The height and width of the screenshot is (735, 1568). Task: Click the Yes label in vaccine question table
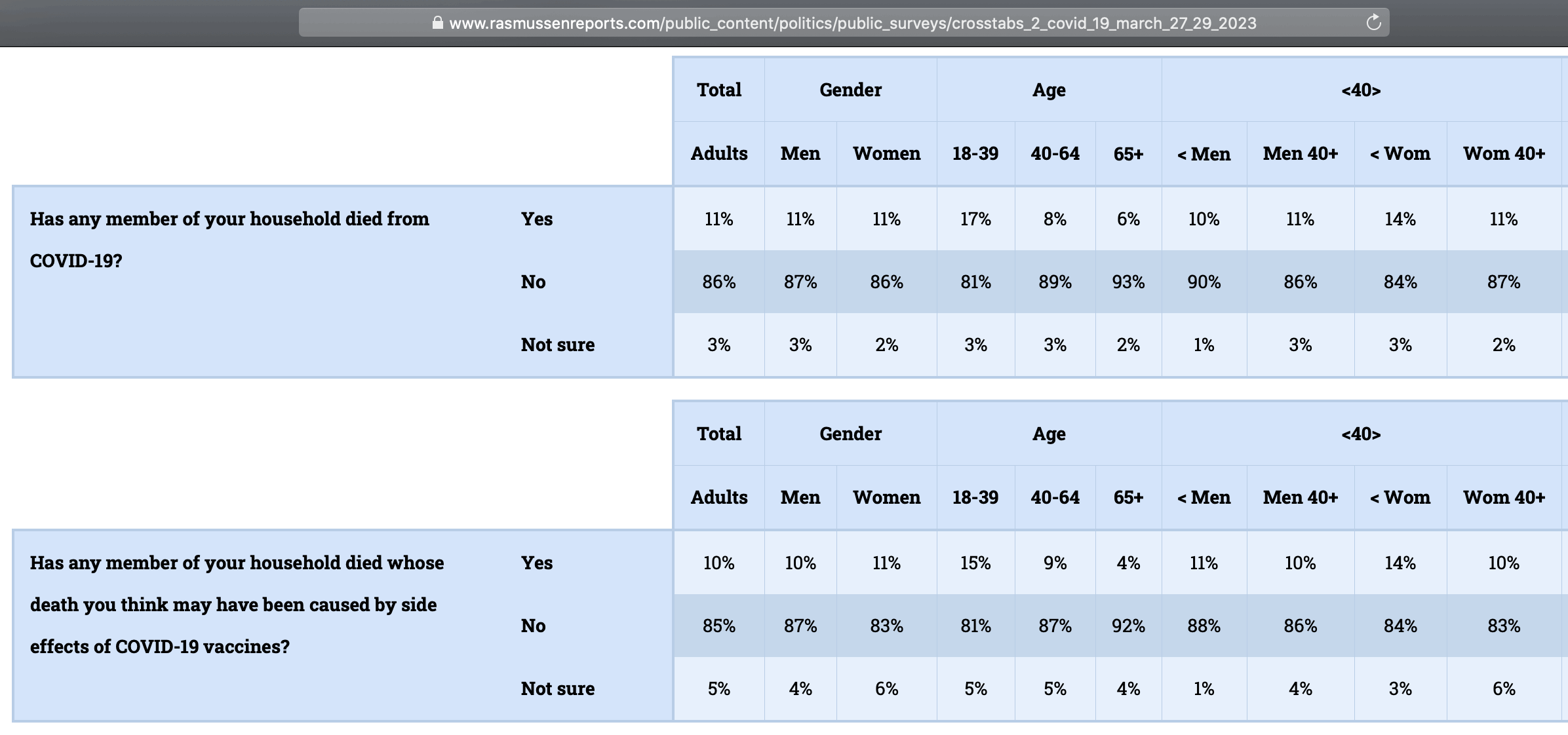tap(537, 563)
